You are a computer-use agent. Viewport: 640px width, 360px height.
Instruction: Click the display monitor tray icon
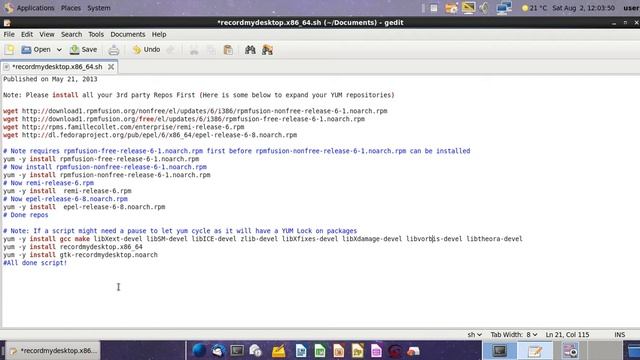point(469,8)
